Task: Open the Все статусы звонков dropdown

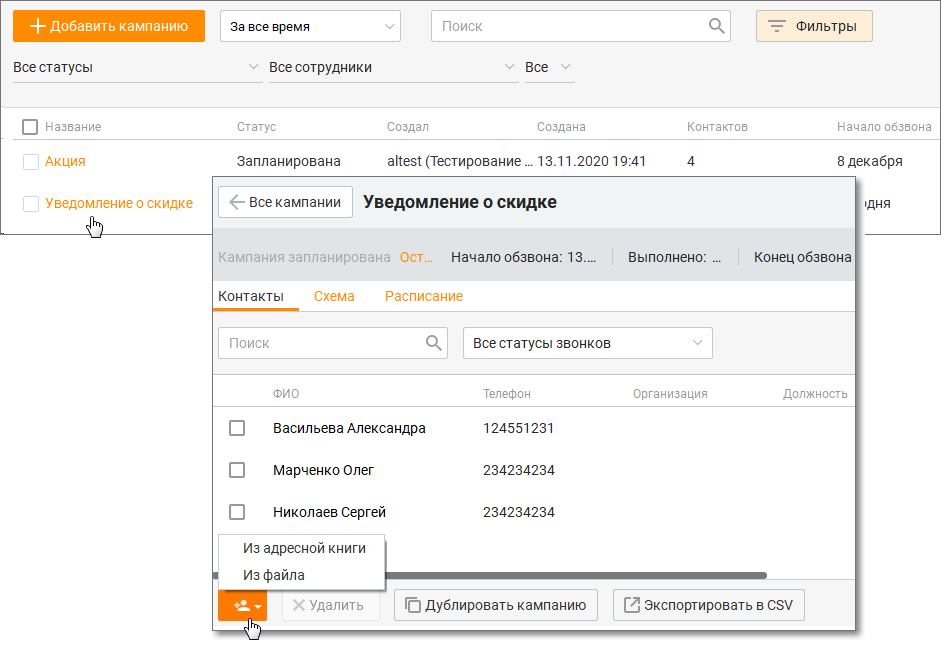Action: click(588, 343)
